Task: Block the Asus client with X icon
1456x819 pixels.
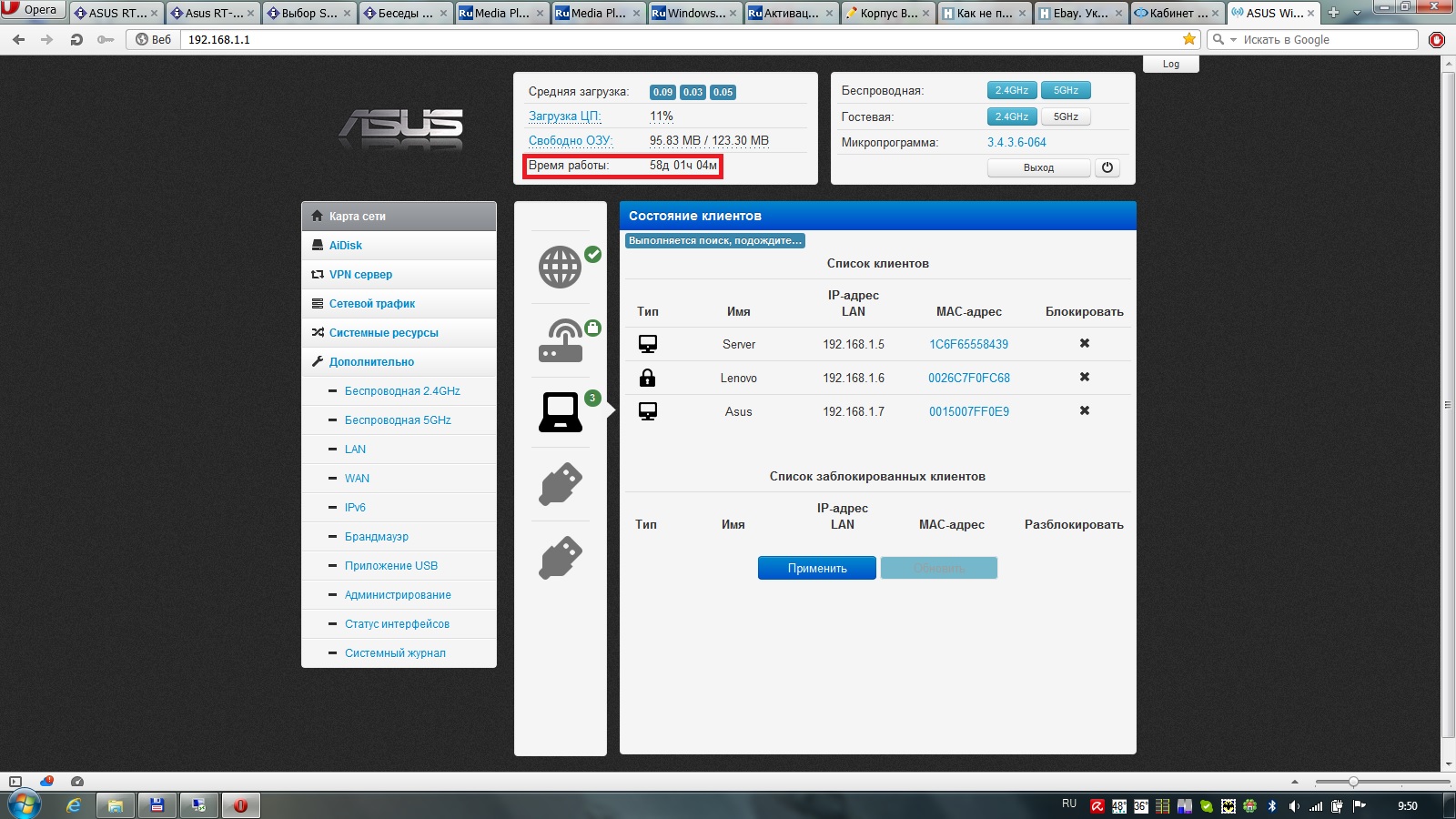Action: [x=1084, y=411]
